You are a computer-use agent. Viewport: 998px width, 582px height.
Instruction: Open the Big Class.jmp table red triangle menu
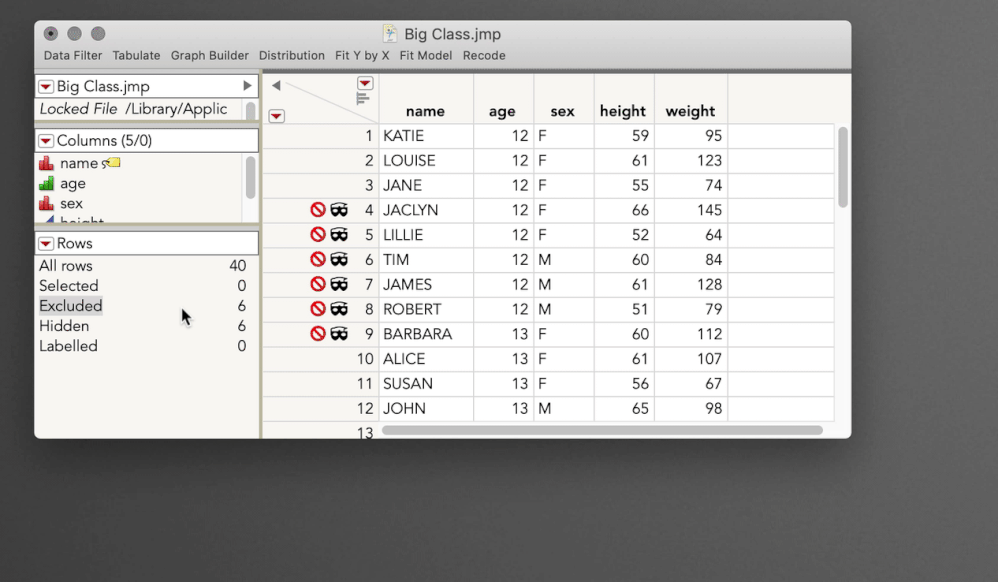46,86
